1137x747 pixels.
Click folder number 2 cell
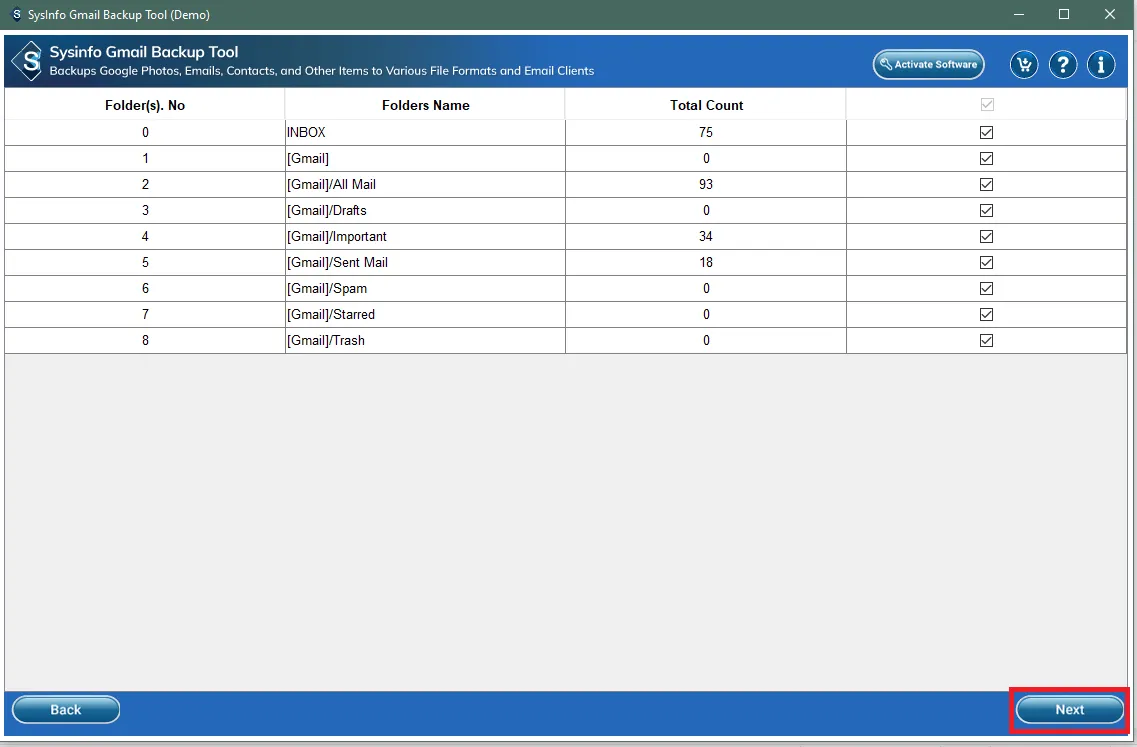click(x=145, y=185)
